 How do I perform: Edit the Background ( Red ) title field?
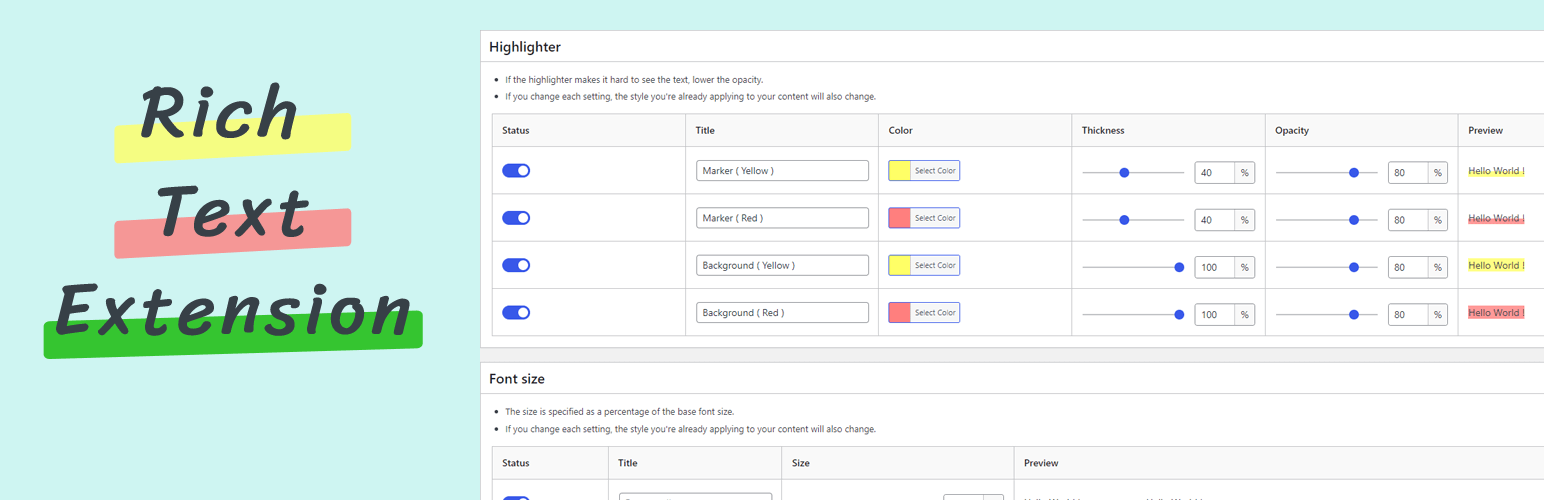[x=782, y=313]
